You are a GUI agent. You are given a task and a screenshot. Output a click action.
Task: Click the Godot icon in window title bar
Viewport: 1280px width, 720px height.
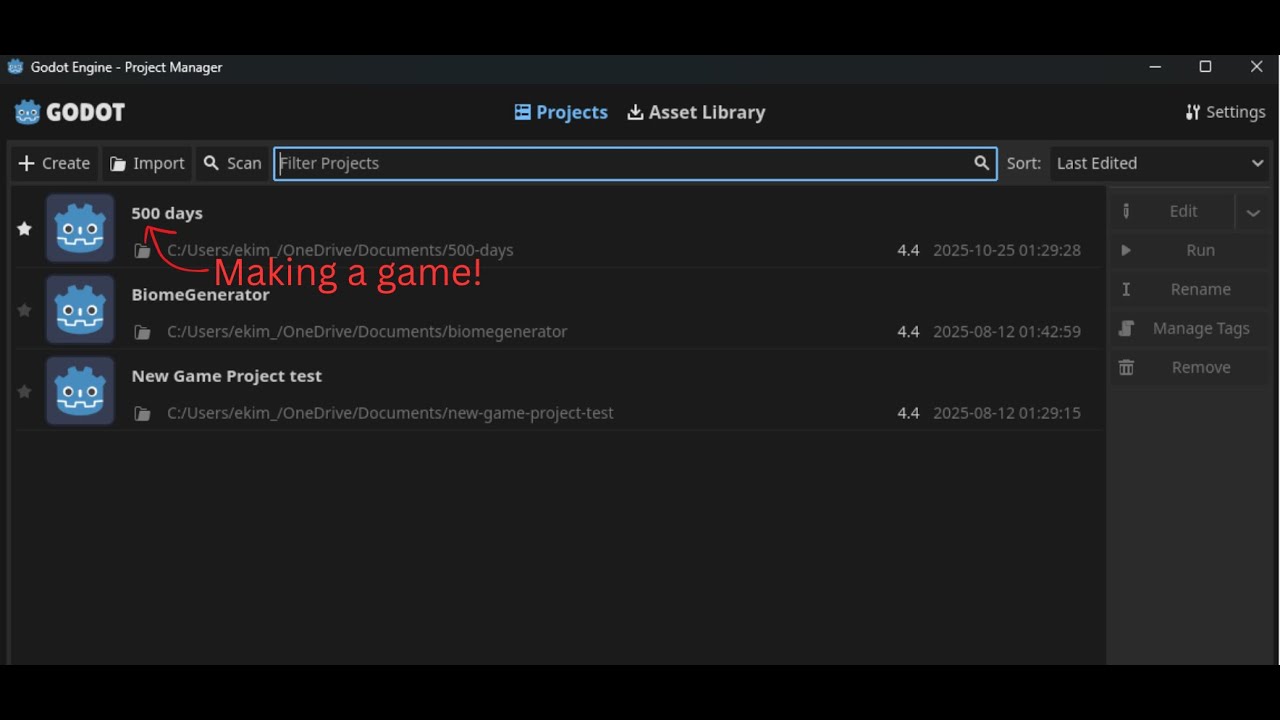coord(15,67)
